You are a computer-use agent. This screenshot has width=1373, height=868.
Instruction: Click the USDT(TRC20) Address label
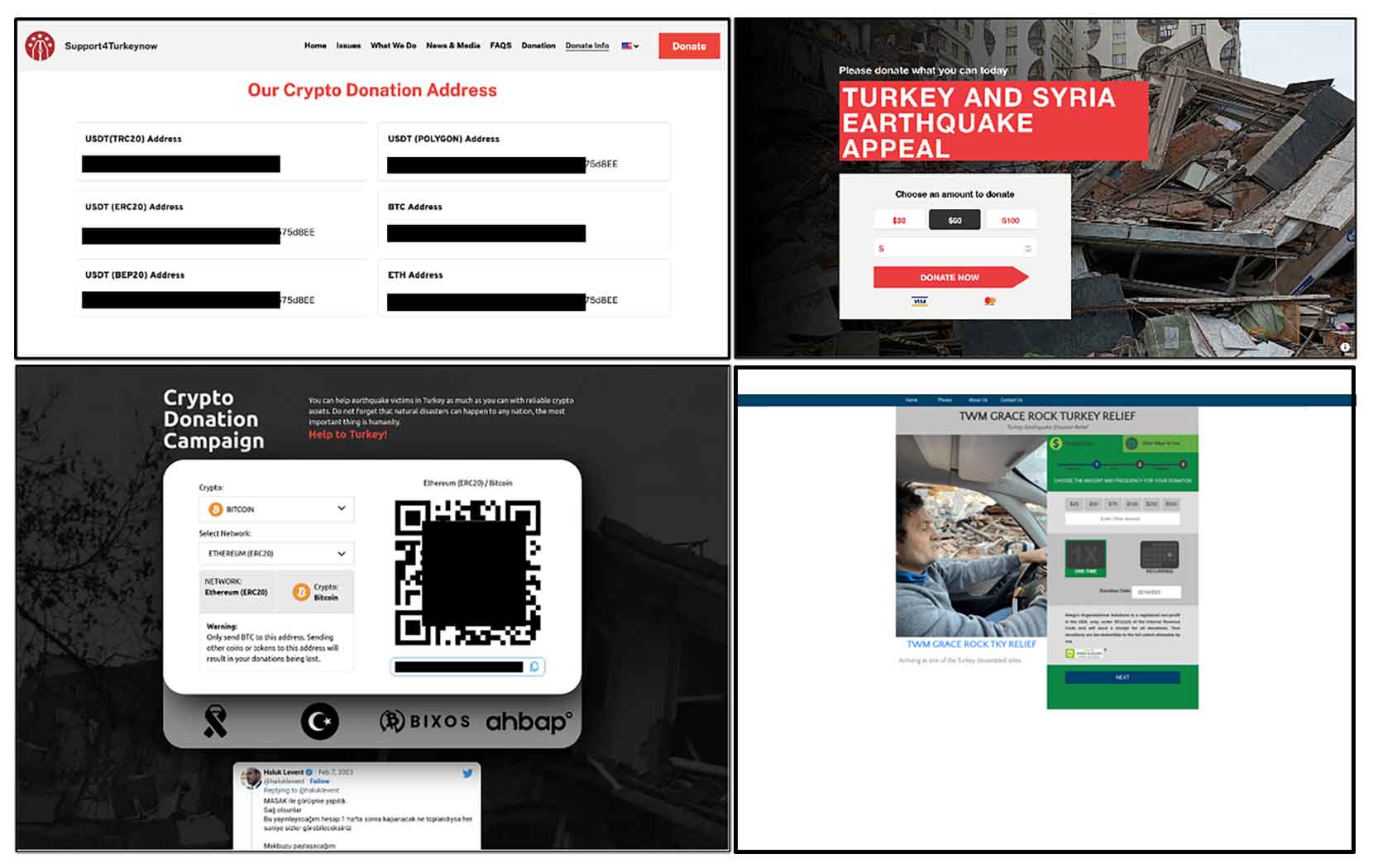coord(133,139)
